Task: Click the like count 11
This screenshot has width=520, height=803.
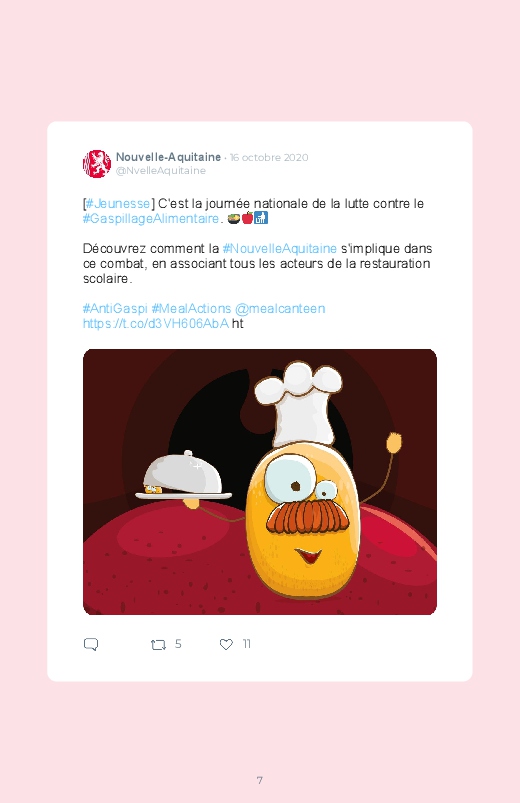Action: (x=246, y=644)
